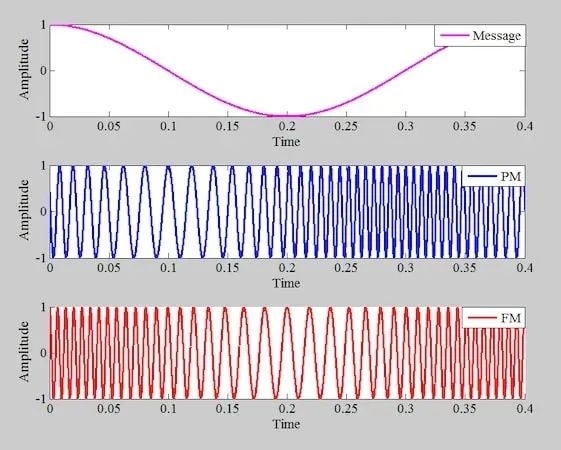Click the 0 amplitude tick on PM plot
Viewport: 561px width, 450px height.
pyautogui.click(x=44, y=211)
